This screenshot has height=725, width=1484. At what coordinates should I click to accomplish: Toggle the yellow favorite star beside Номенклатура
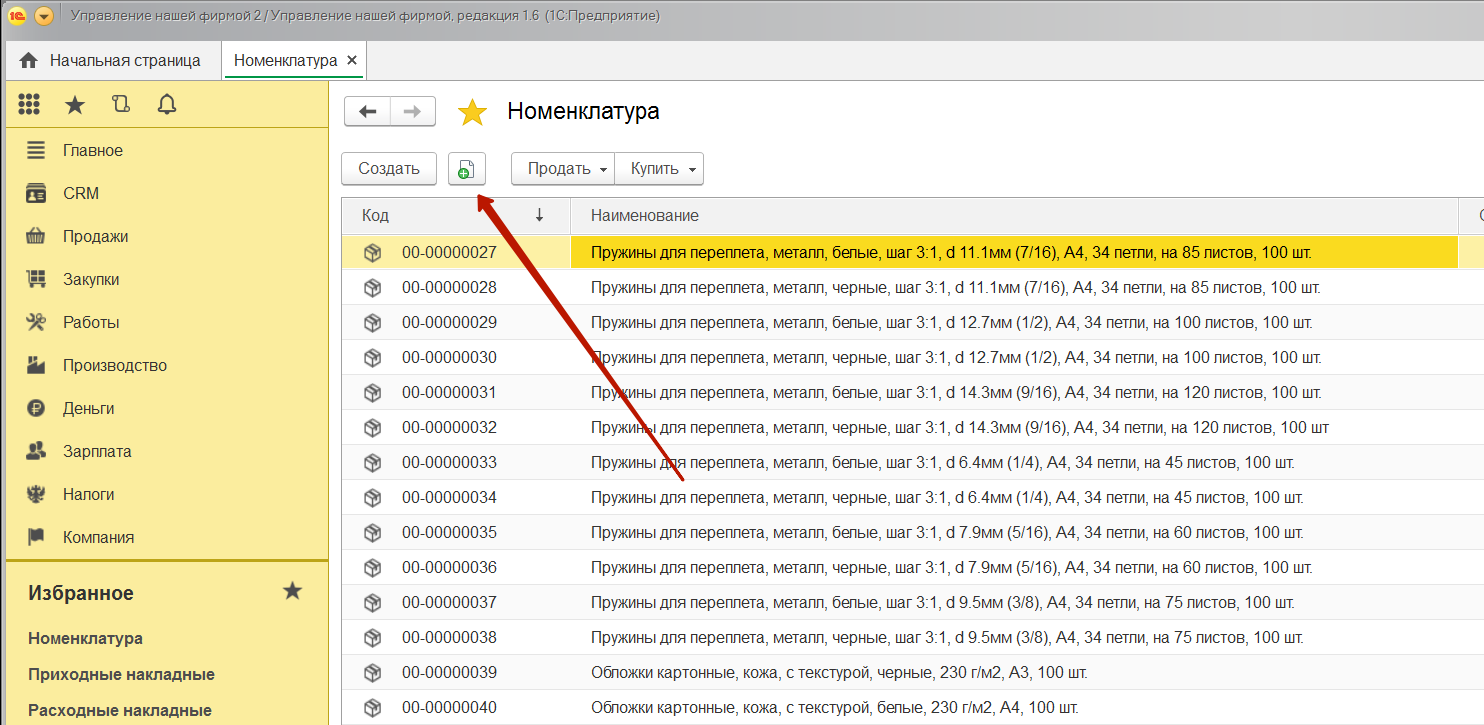pos(472,112)
